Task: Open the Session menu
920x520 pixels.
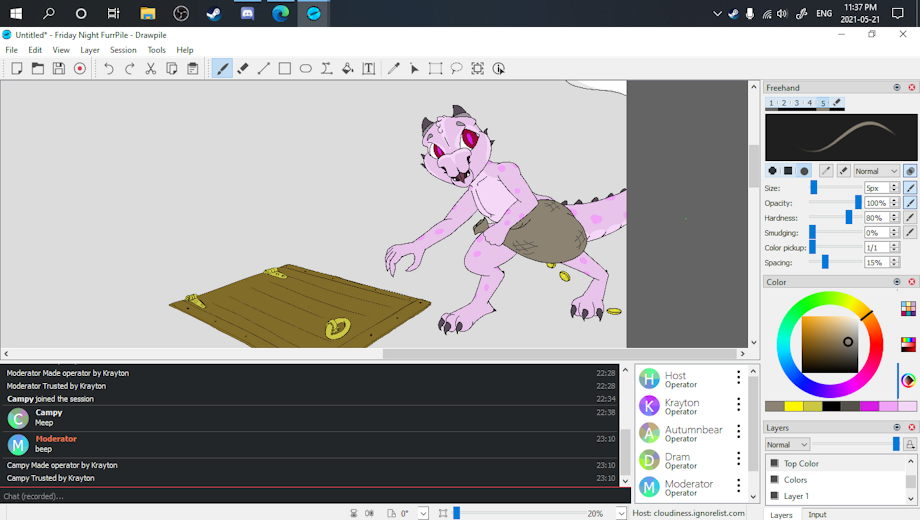Action: click(123, 50)
